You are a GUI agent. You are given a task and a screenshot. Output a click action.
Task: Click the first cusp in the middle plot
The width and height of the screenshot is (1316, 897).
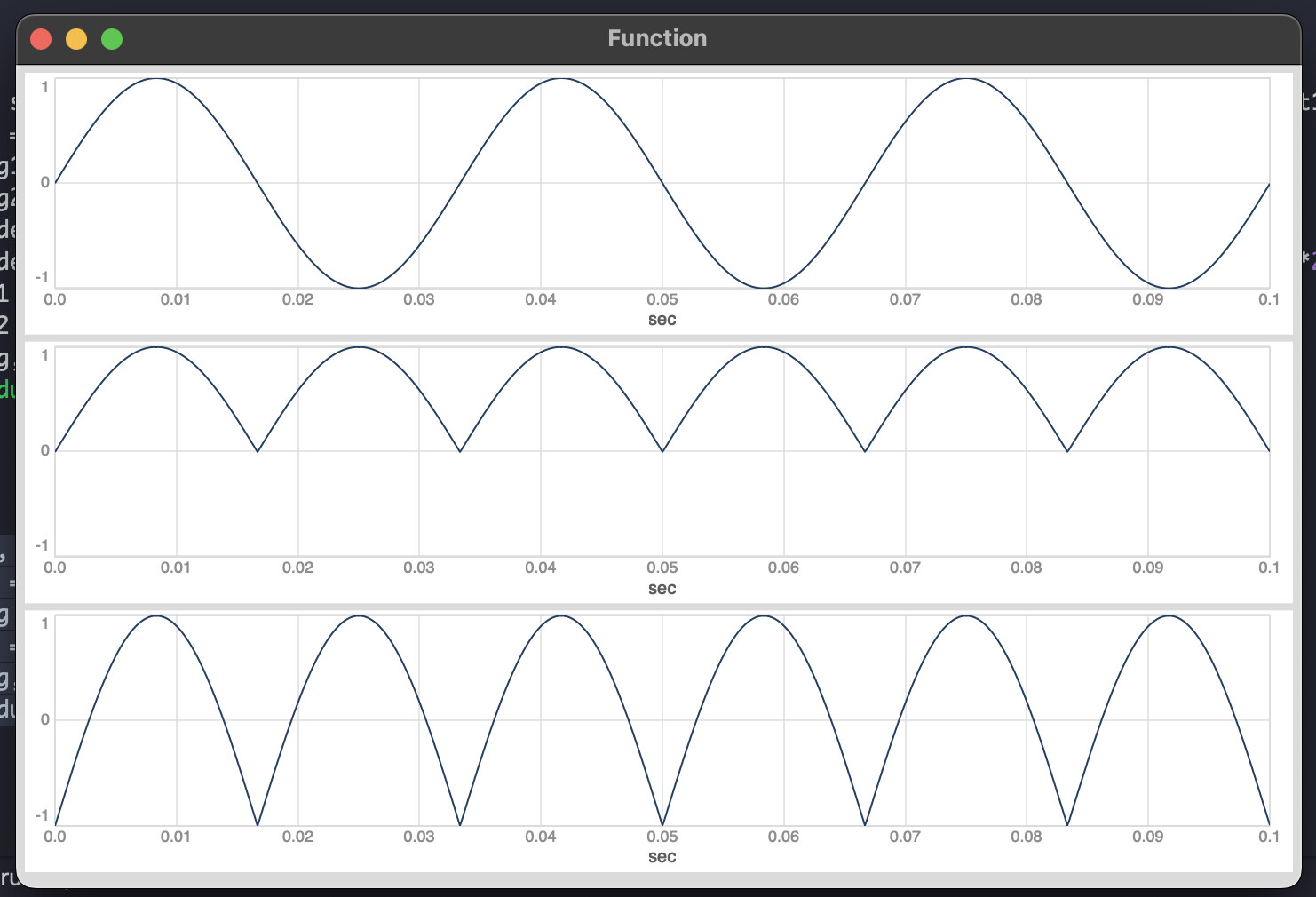258,451
